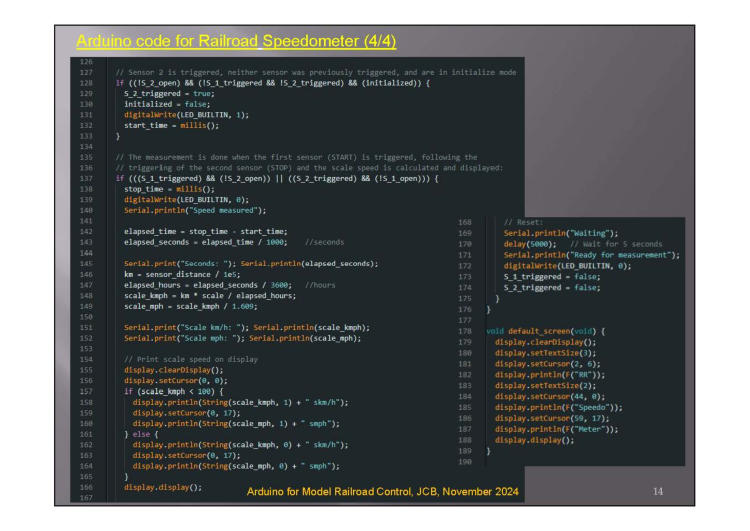Click the slide page number 14
Screen dimensions: 750x531
657,492
